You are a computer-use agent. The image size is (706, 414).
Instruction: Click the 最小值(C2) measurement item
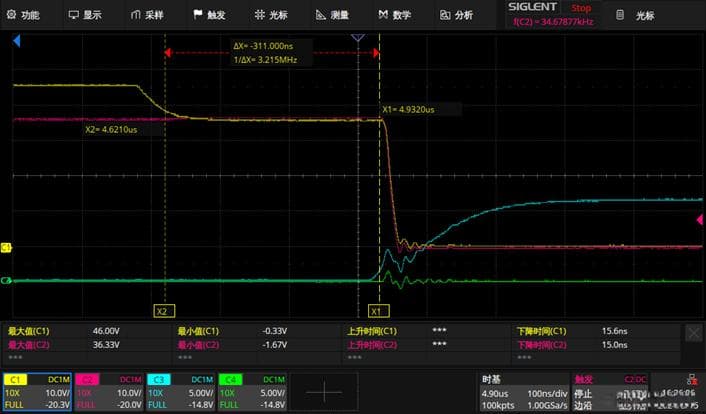tap(198, 345)
